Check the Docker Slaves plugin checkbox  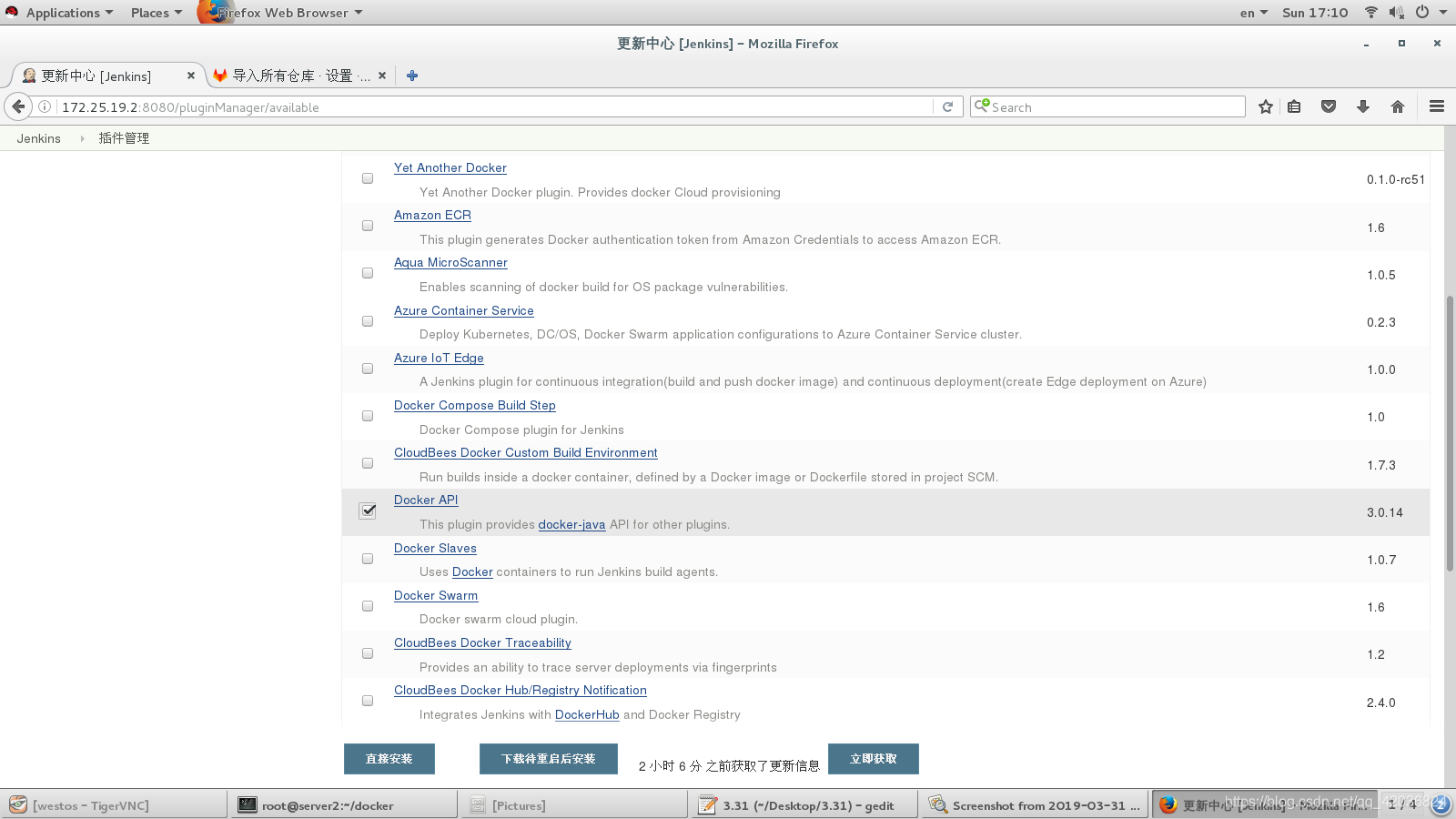coord(368,559)
